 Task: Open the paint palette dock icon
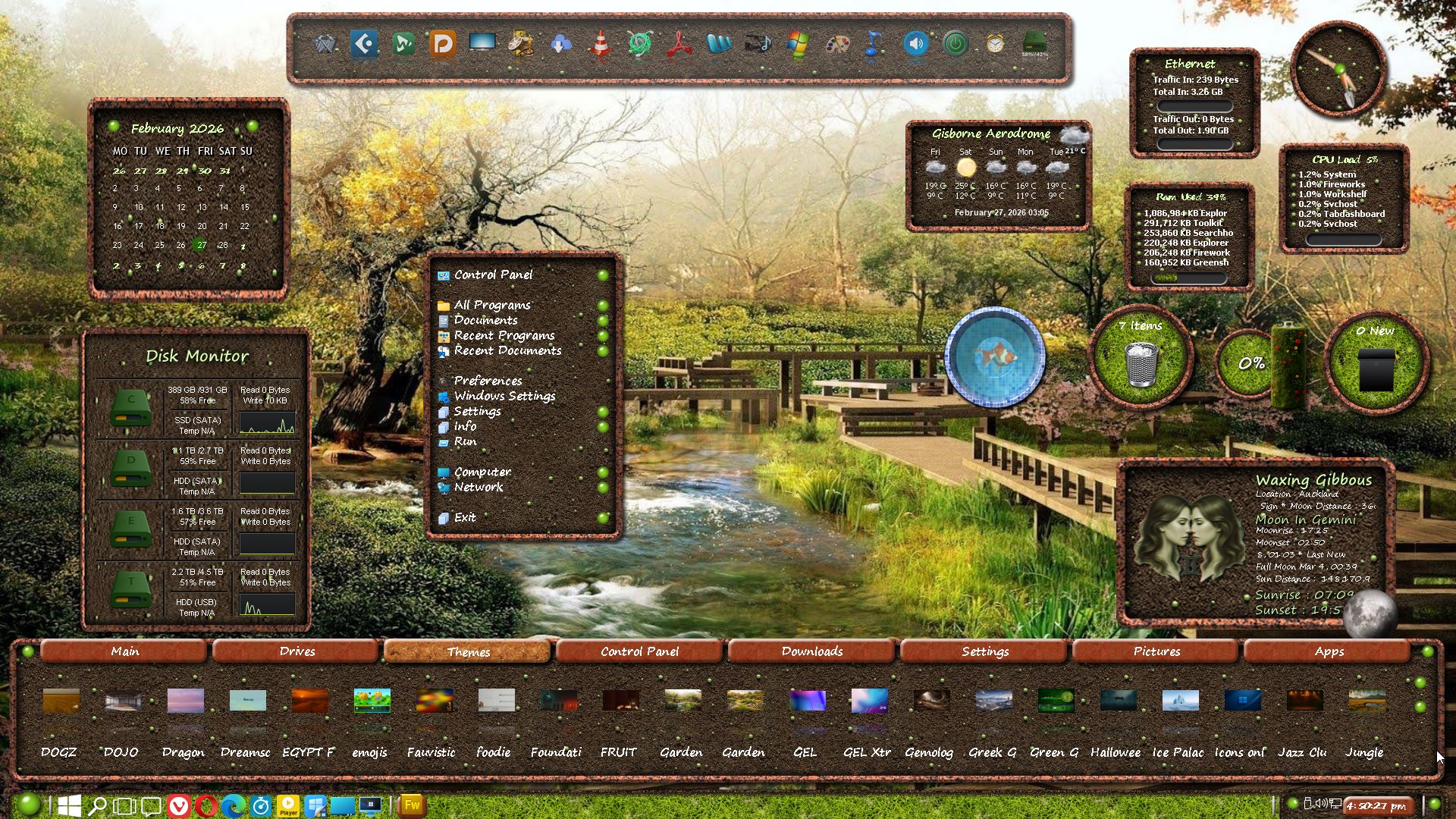(836, 44)
